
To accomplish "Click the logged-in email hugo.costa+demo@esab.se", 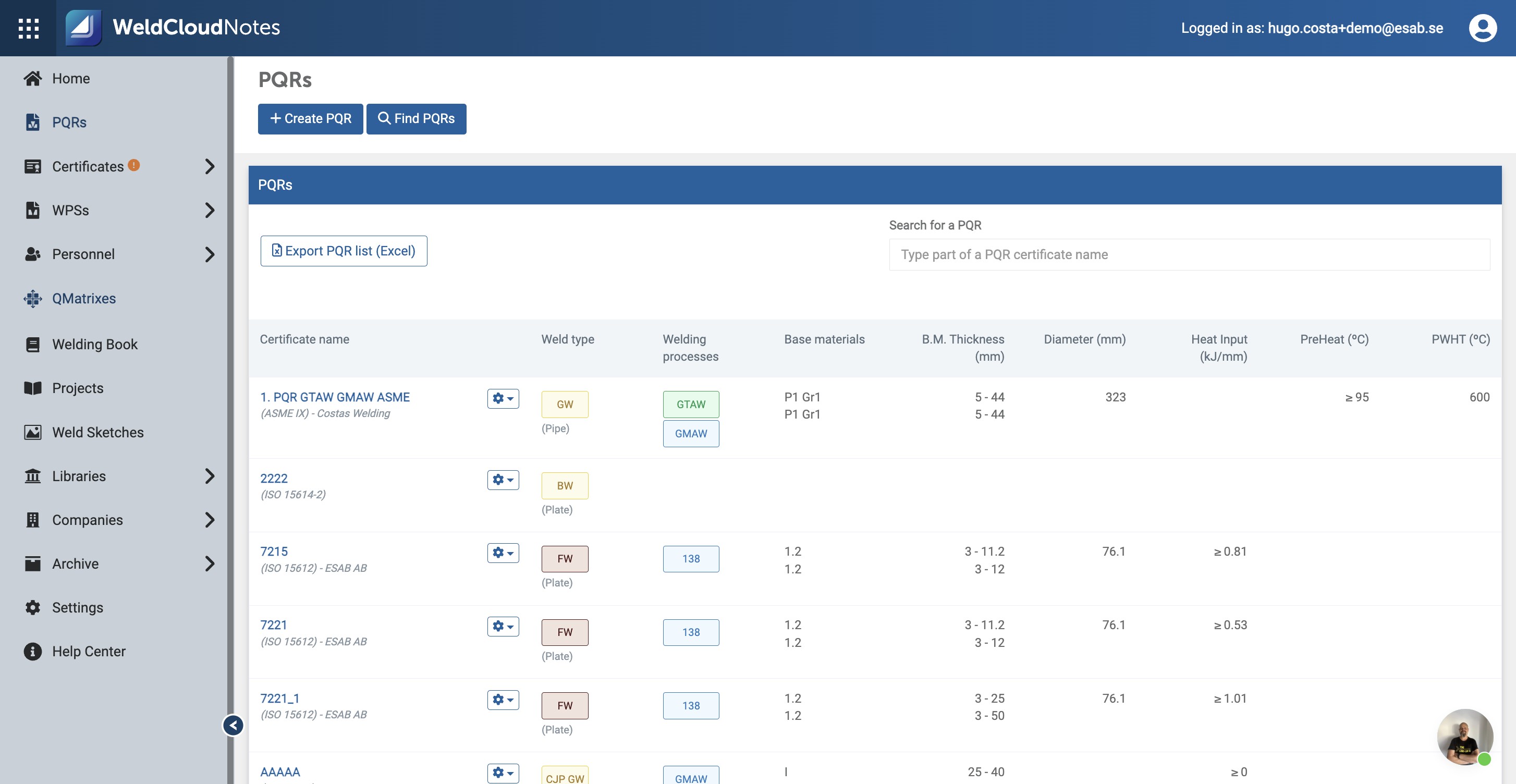I will tap(1355, 28).
